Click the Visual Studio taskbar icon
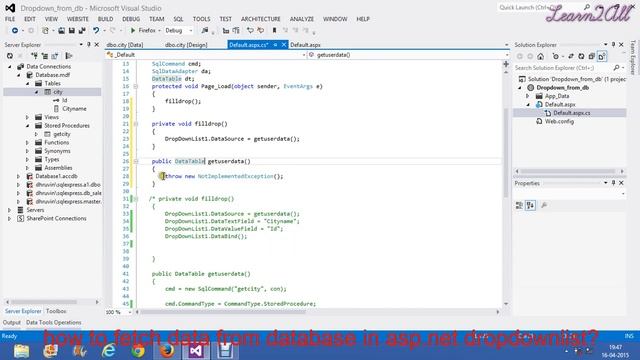 [196, 351]
